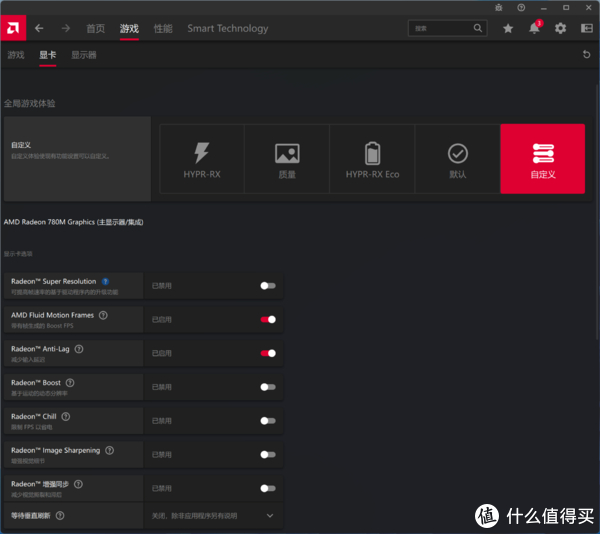Viewport: 600px width, 534px height.
Task: Disable AMD Fluid Motion Frames toggle
Action: [x=268, y=319]
